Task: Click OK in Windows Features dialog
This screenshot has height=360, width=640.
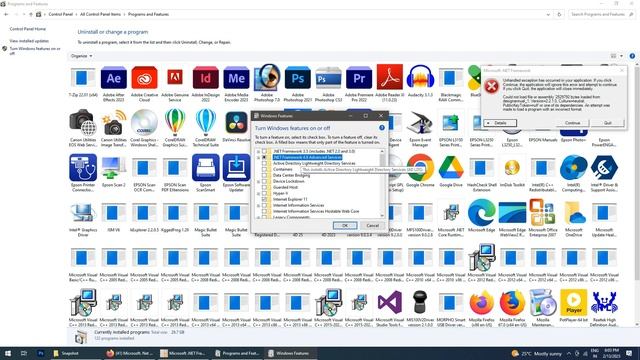Action: click(345, 225)
